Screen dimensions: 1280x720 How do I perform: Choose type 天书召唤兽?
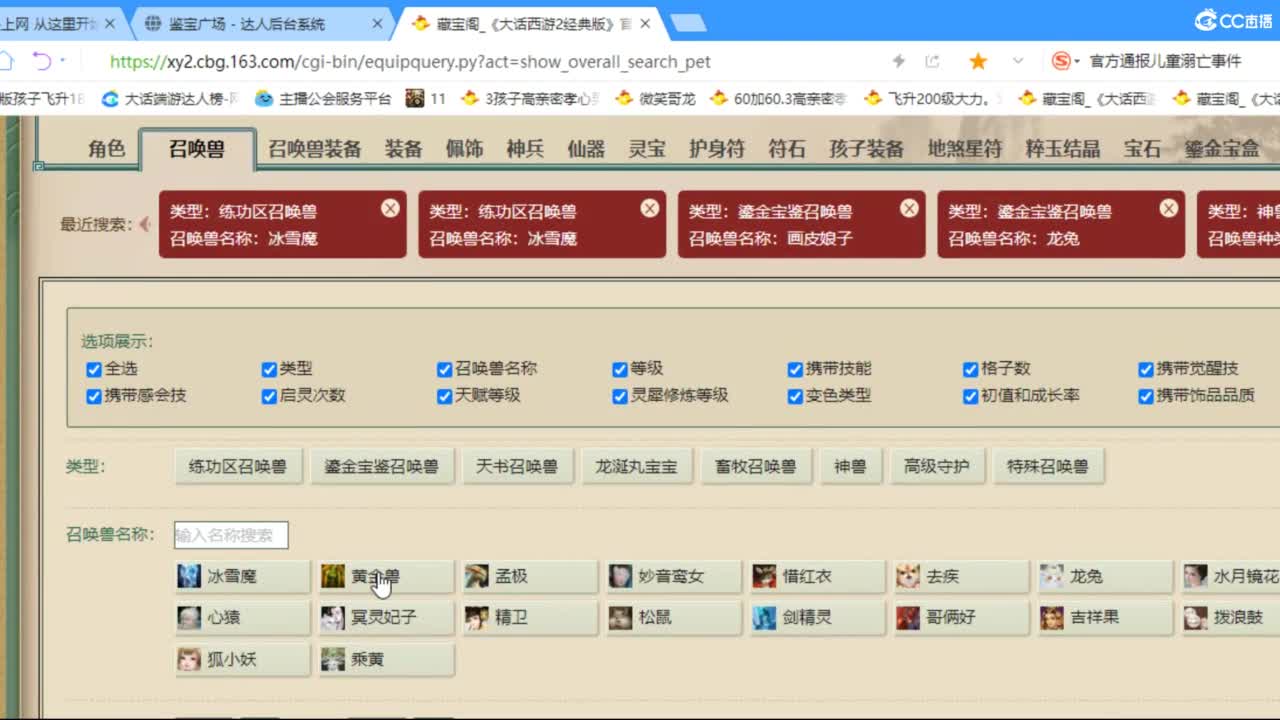coord(517,466)
